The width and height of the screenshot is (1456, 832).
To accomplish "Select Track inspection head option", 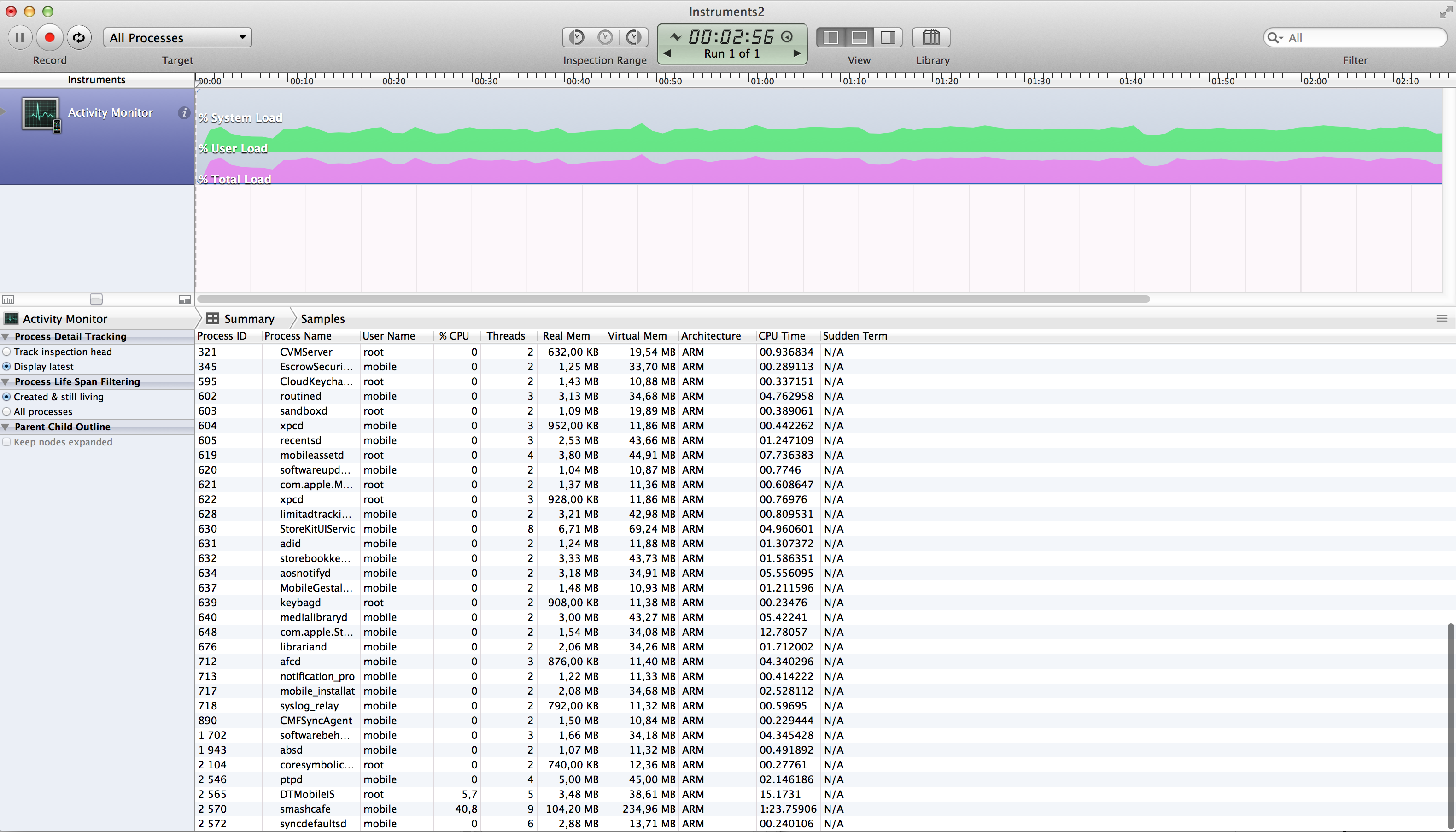I will (7, 352).
